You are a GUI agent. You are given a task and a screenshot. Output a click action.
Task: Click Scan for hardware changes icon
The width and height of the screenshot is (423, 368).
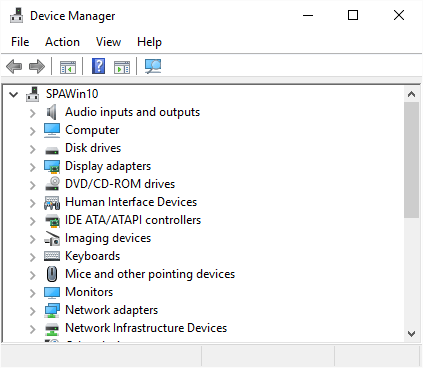tap(153, 66)
